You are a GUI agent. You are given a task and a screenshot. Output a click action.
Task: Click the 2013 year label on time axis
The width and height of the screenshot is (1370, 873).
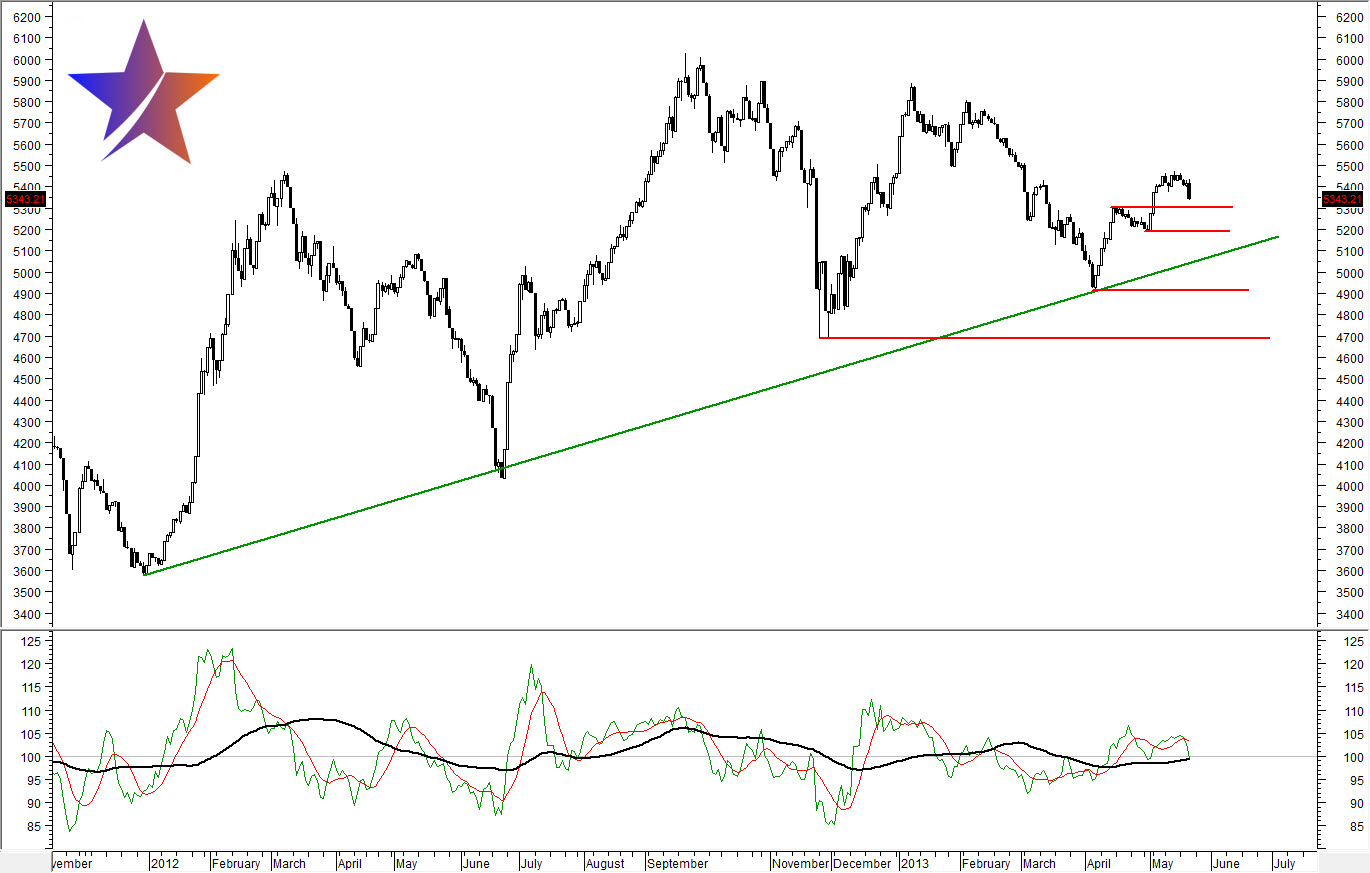[x=913, y=863]
